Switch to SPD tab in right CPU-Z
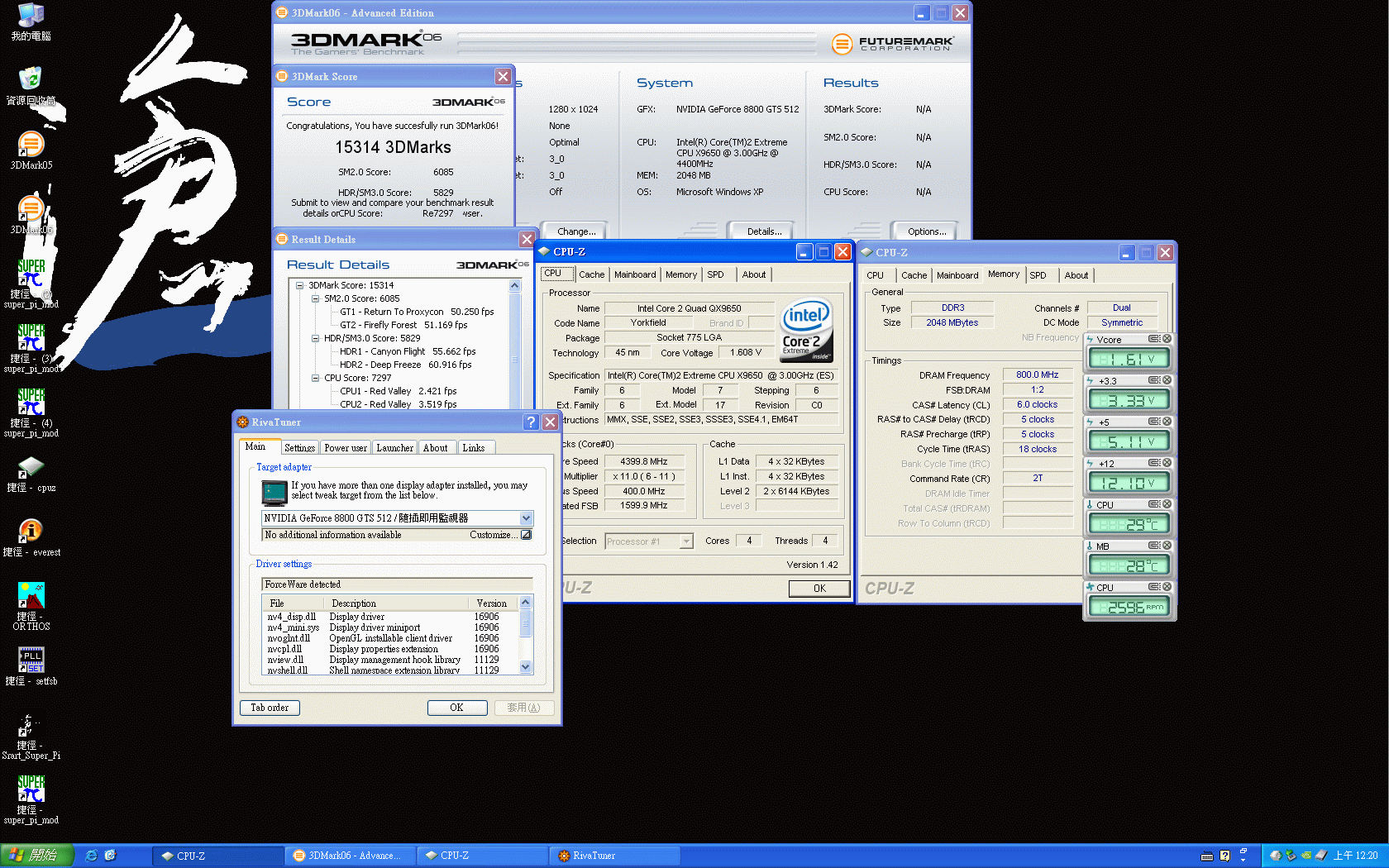The image size is (1389, 868). coord(1038,275)
